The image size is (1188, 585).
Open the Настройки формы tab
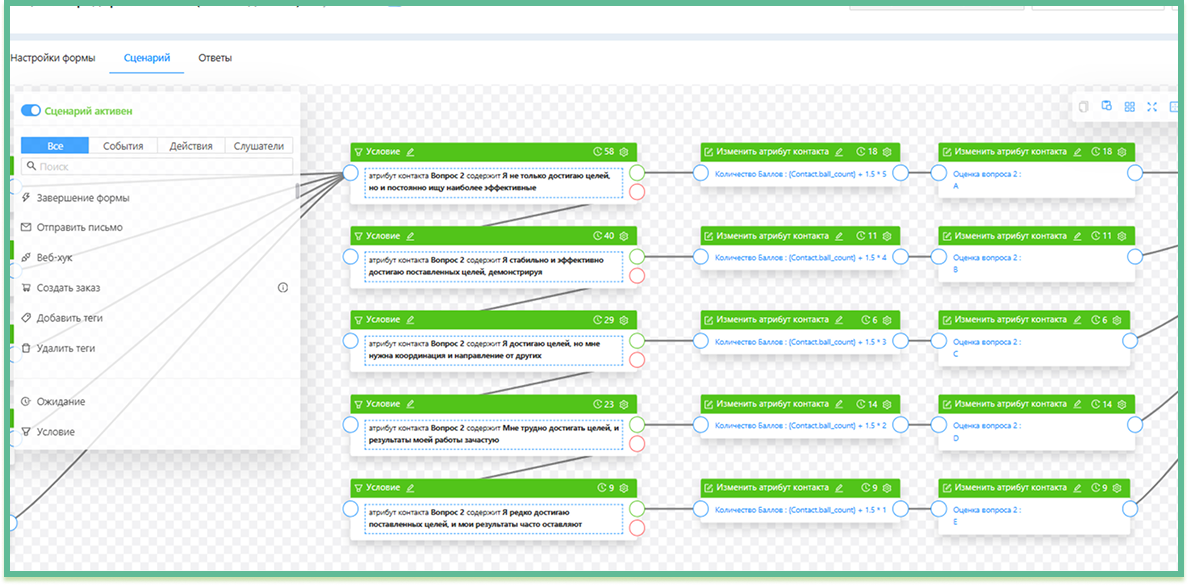(x=53, y=58)
